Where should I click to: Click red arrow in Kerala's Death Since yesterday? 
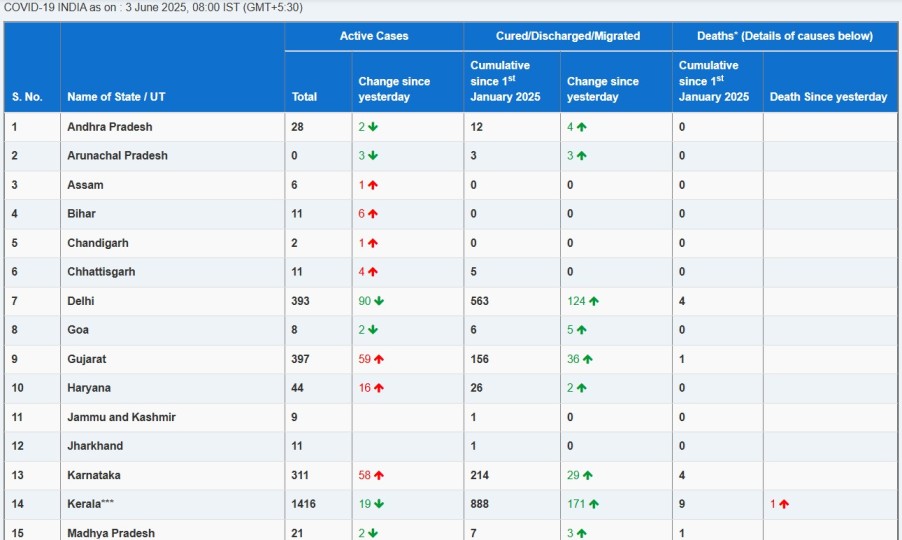(784, 504)
